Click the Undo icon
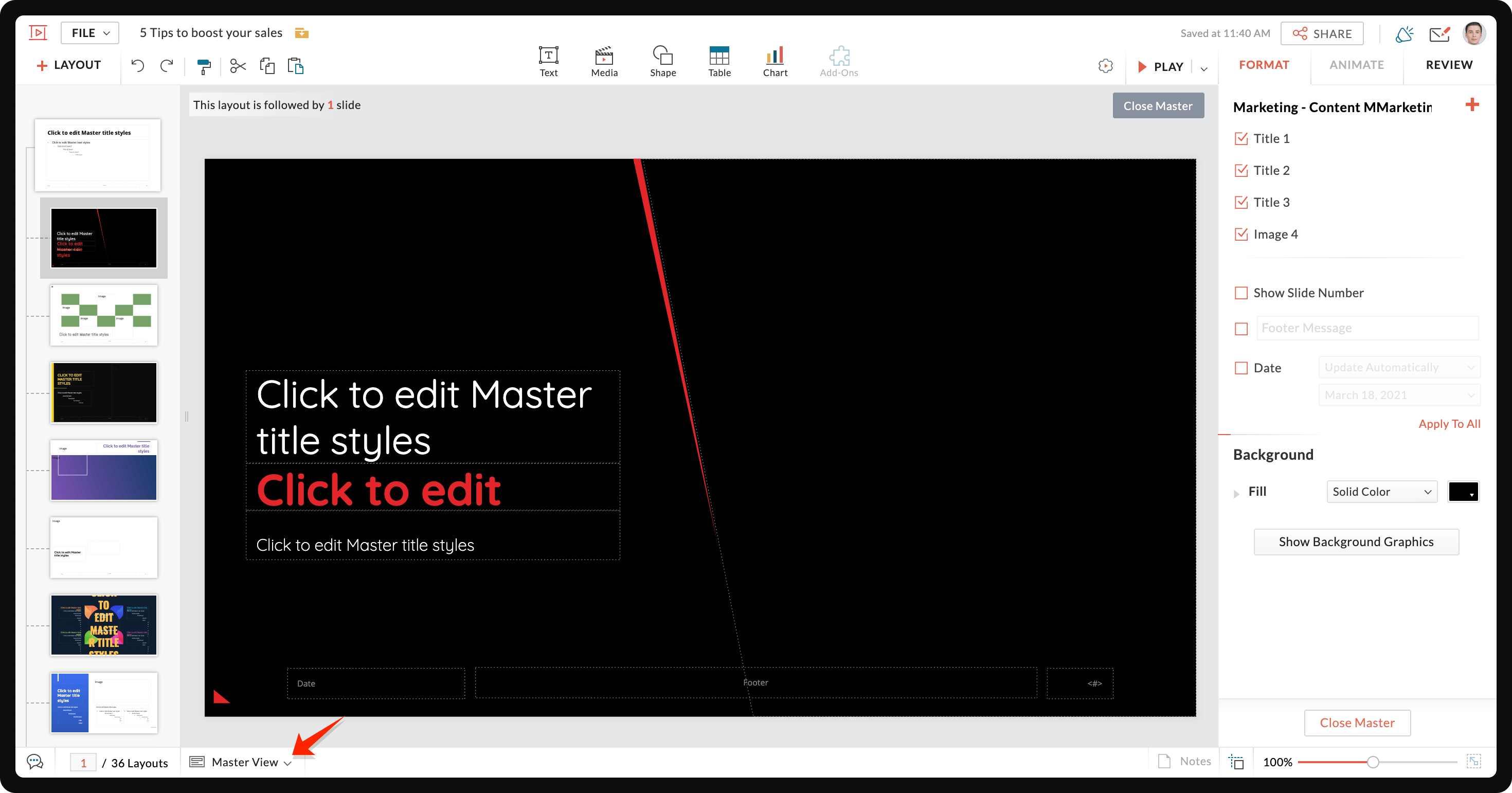 coord(138,66)
